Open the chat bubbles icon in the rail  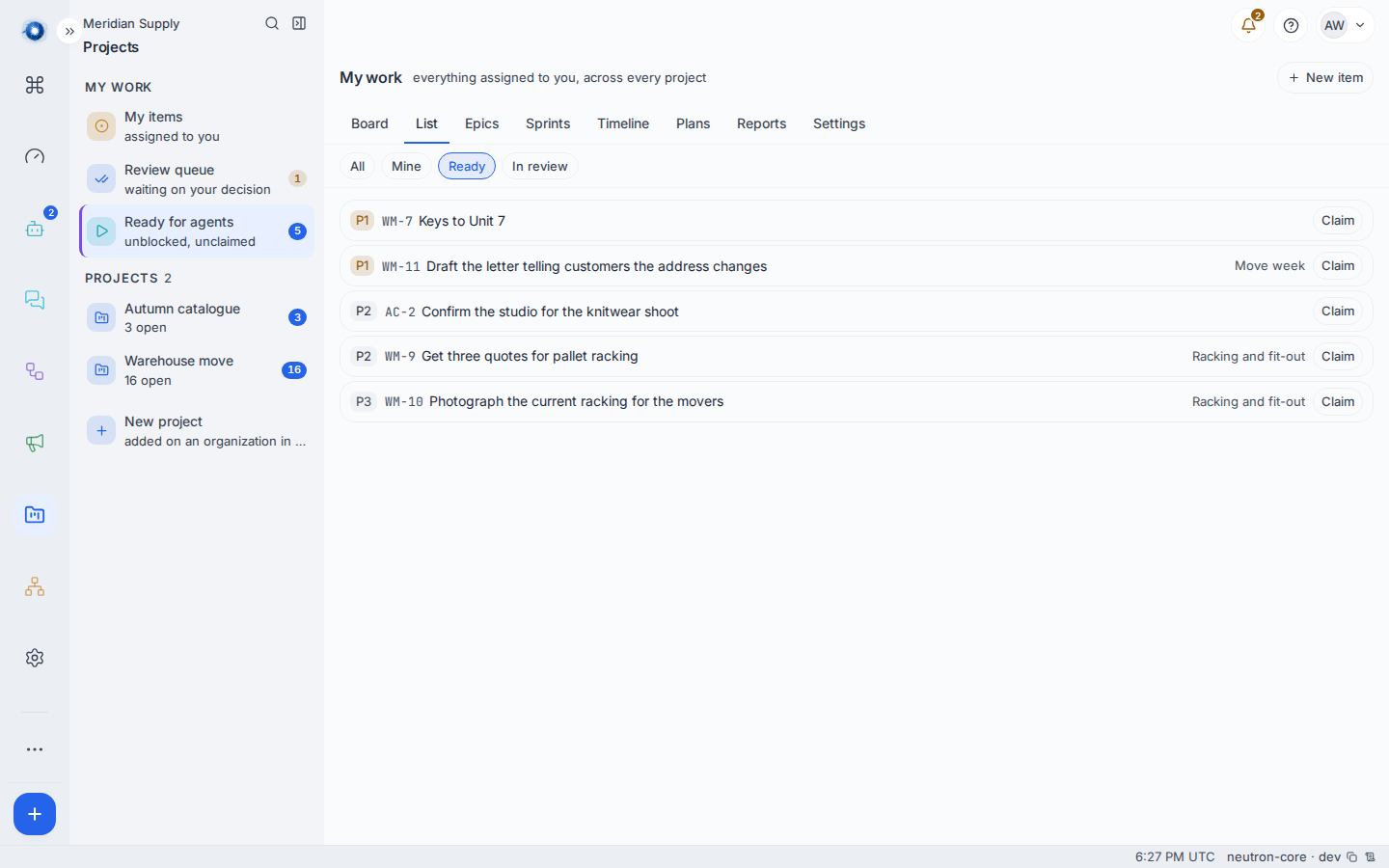(35, 300)
